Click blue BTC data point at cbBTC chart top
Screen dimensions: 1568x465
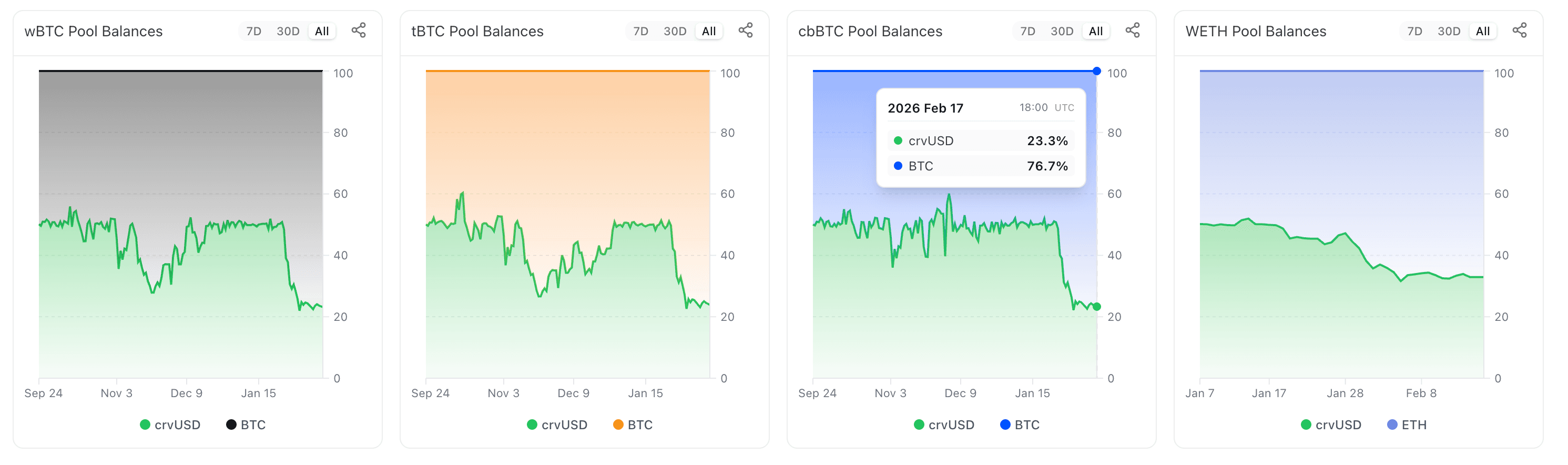click(x=1097, y=71)
